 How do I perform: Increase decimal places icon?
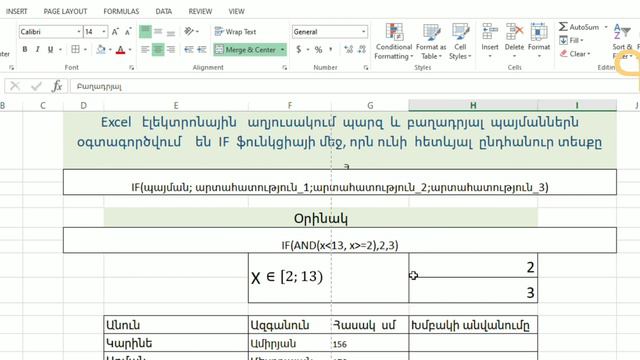[348, 49]
